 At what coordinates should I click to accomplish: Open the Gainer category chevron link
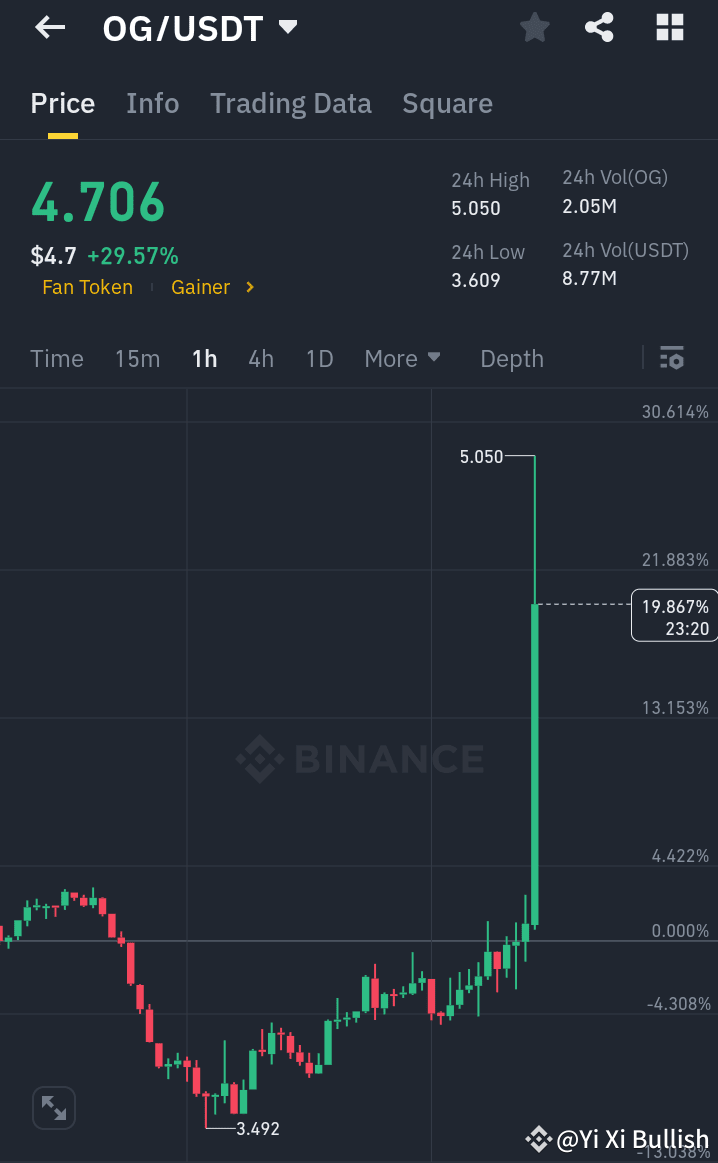[x=213, y=287]
